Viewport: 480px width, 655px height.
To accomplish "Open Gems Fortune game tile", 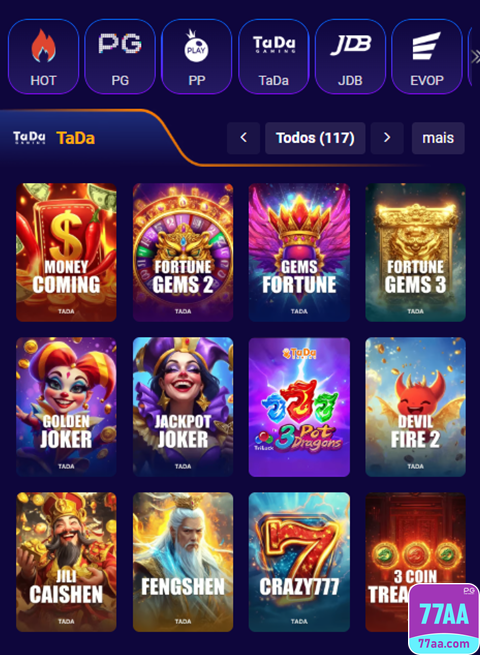I will pyautogui.click(x=299, y=252).
